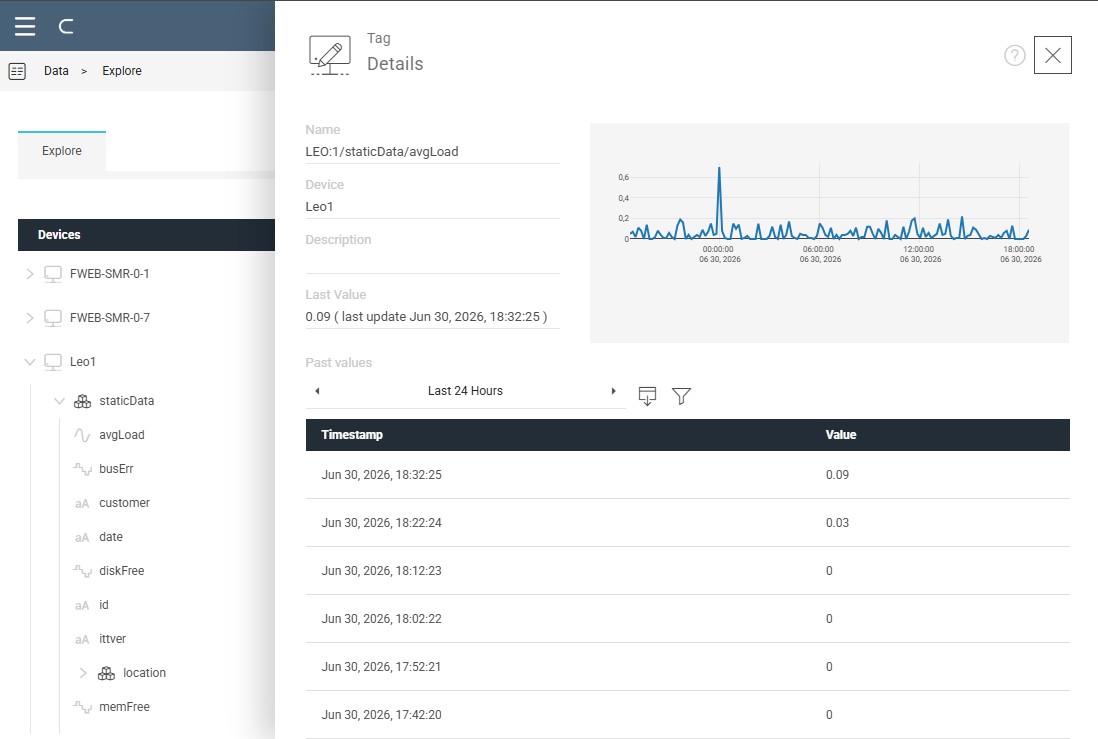Viewport: 1098px width, 739px height.
Task: Select the diskFree tag in tree
Action: 122,571
